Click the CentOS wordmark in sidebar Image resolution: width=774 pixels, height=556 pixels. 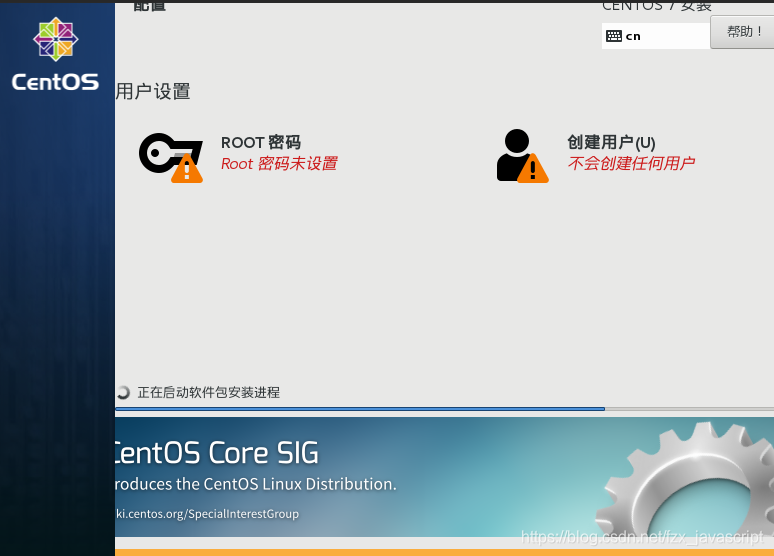tap(55, 82)
